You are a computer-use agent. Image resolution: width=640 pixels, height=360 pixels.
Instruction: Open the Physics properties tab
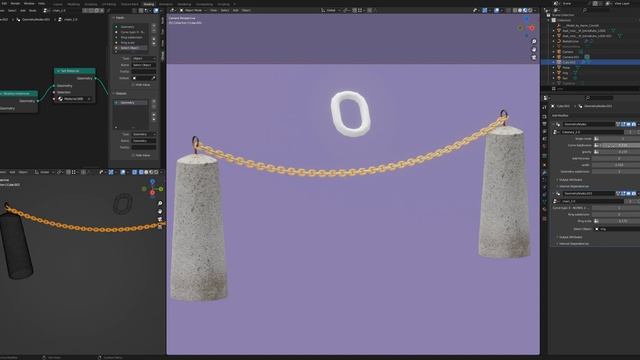coord(544,187)
